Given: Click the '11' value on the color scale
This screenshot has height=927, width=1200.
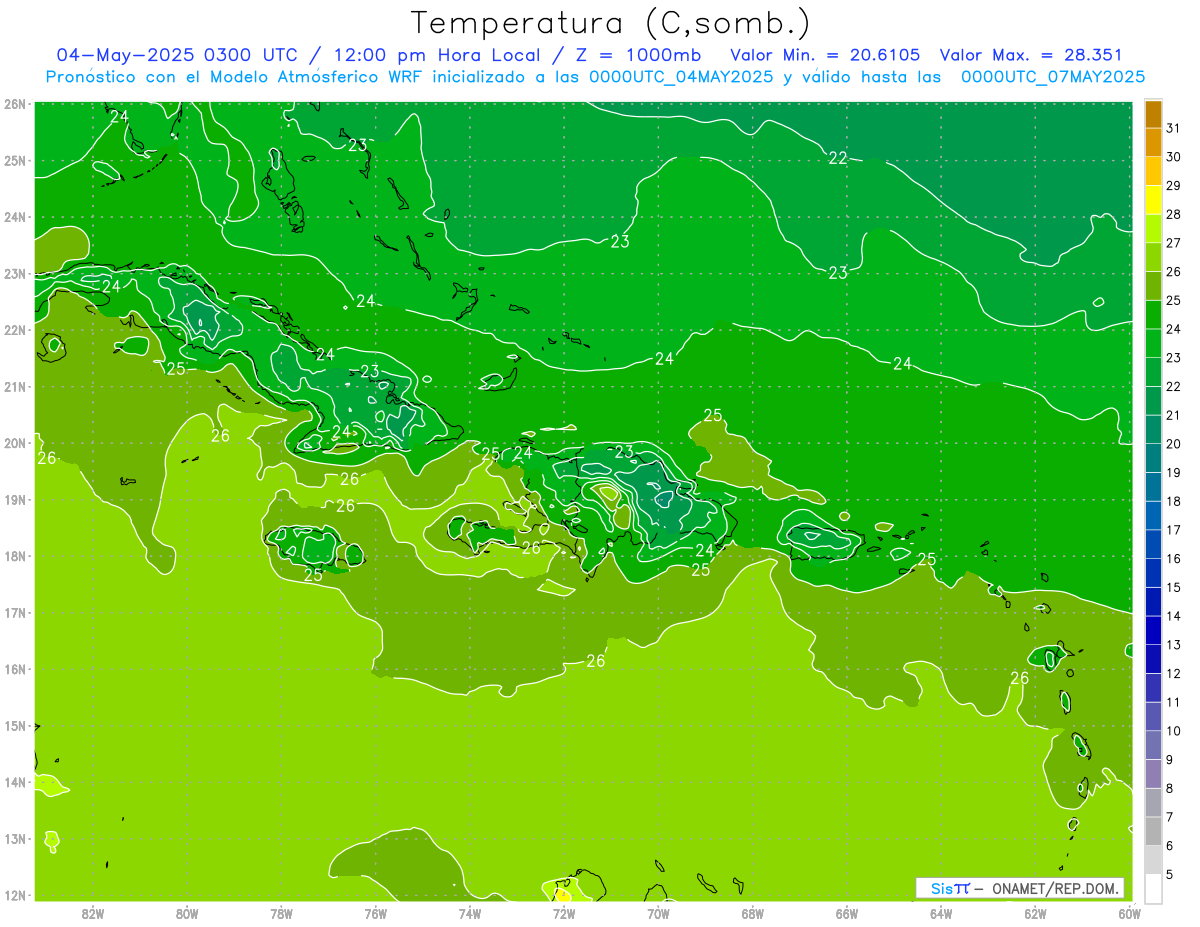Looking at the screenshot, I should pyautogui.click(x=1174, y=702).
